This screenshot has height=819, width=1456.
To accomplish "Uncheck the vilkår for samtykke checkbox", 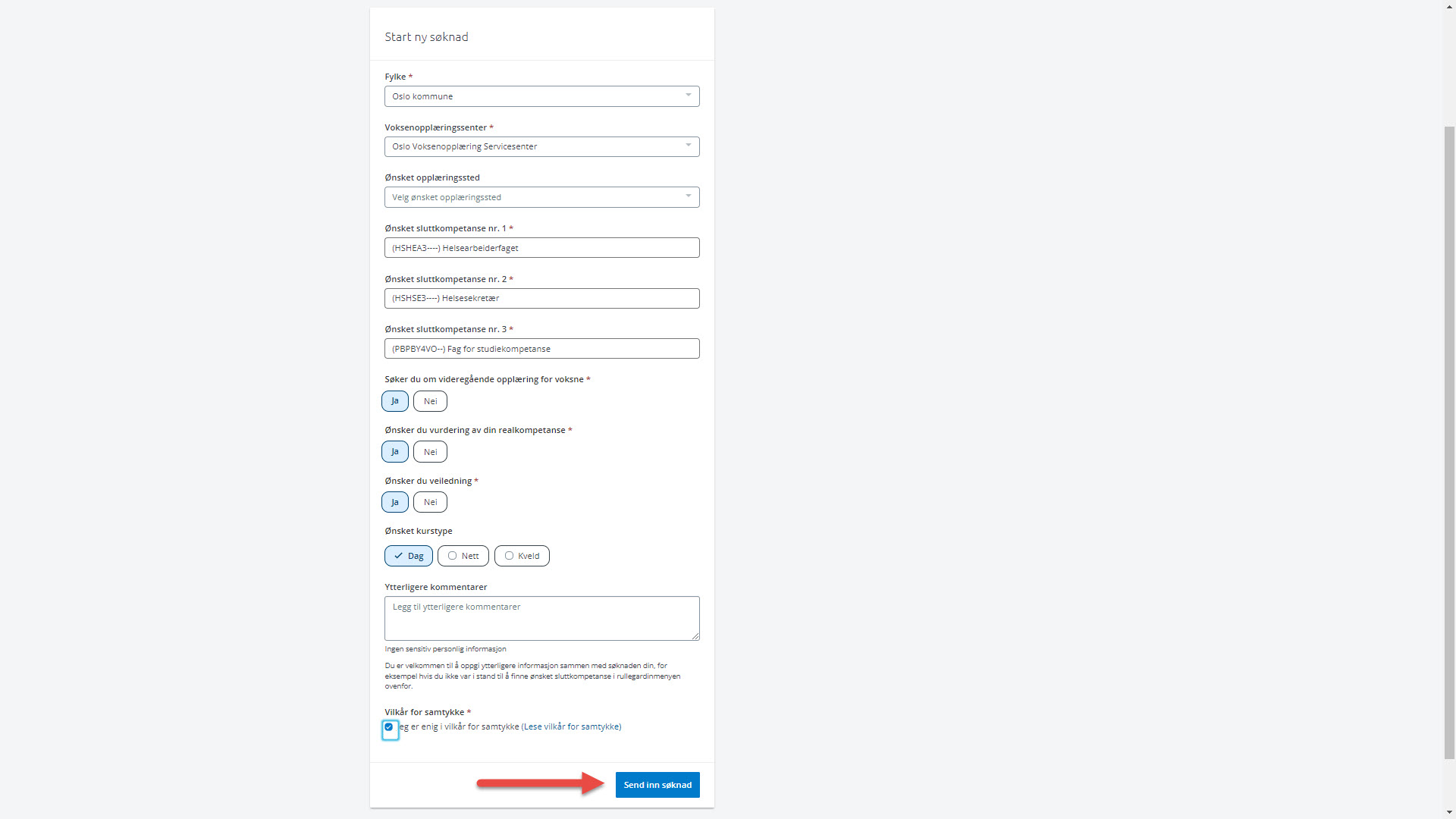I will click(389, 727).
